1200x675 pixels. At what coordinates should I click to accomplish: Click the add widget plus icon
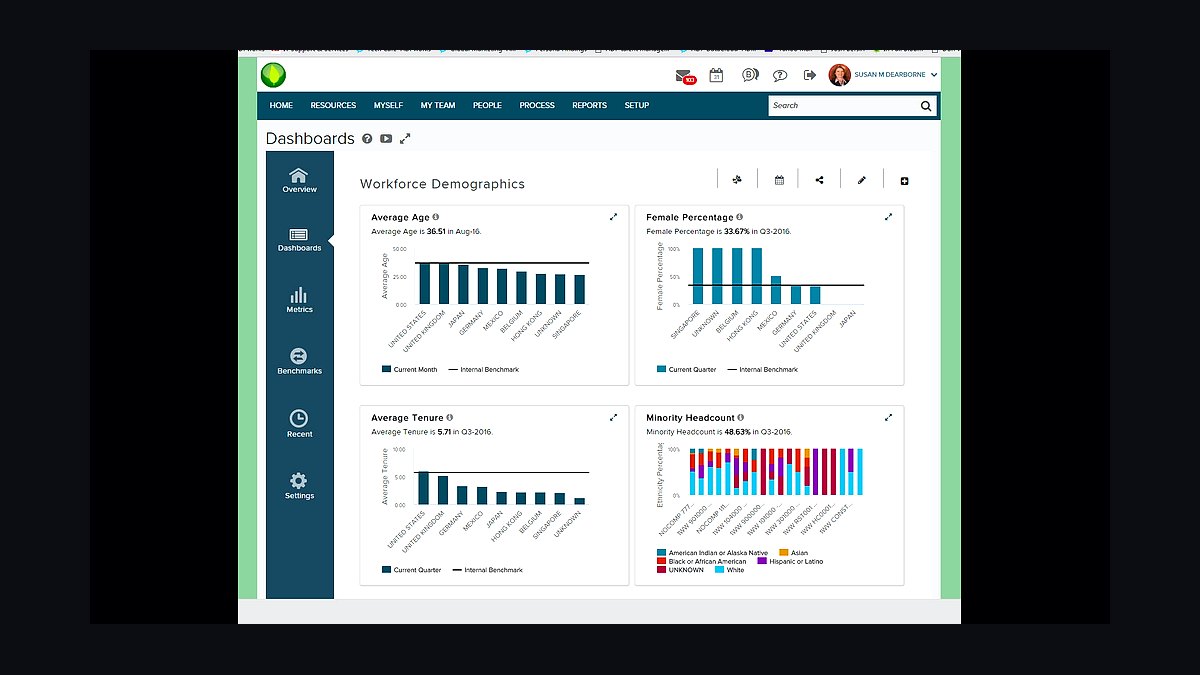point(904,181)
